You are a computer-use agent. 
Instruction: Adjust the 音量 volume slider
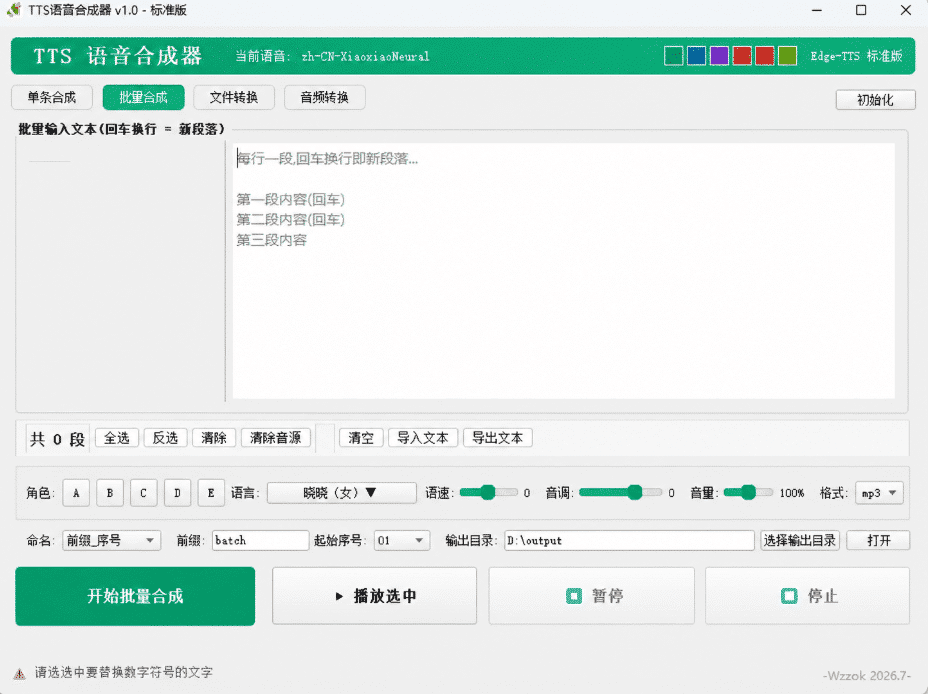748,492
